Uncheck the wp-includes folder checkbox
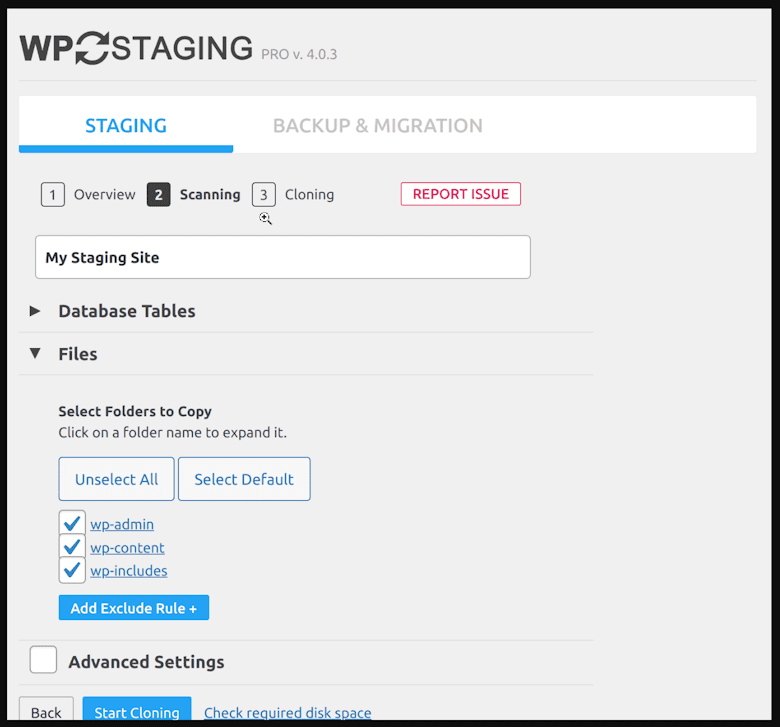The image size is (780, 727). (72, 570)
